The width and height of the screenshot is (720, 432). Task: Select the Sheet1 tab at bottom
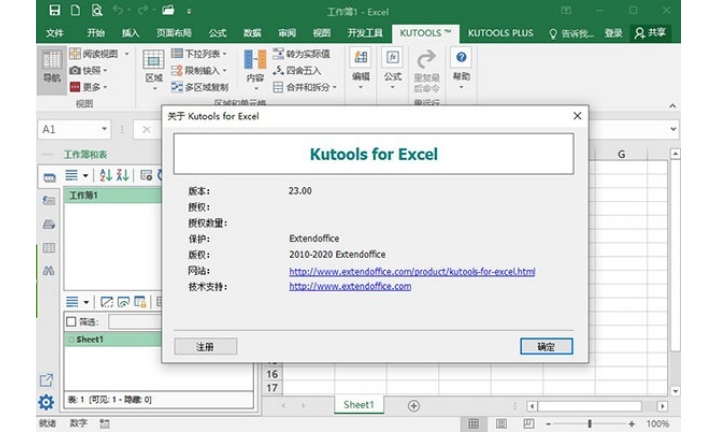[359, 404]
